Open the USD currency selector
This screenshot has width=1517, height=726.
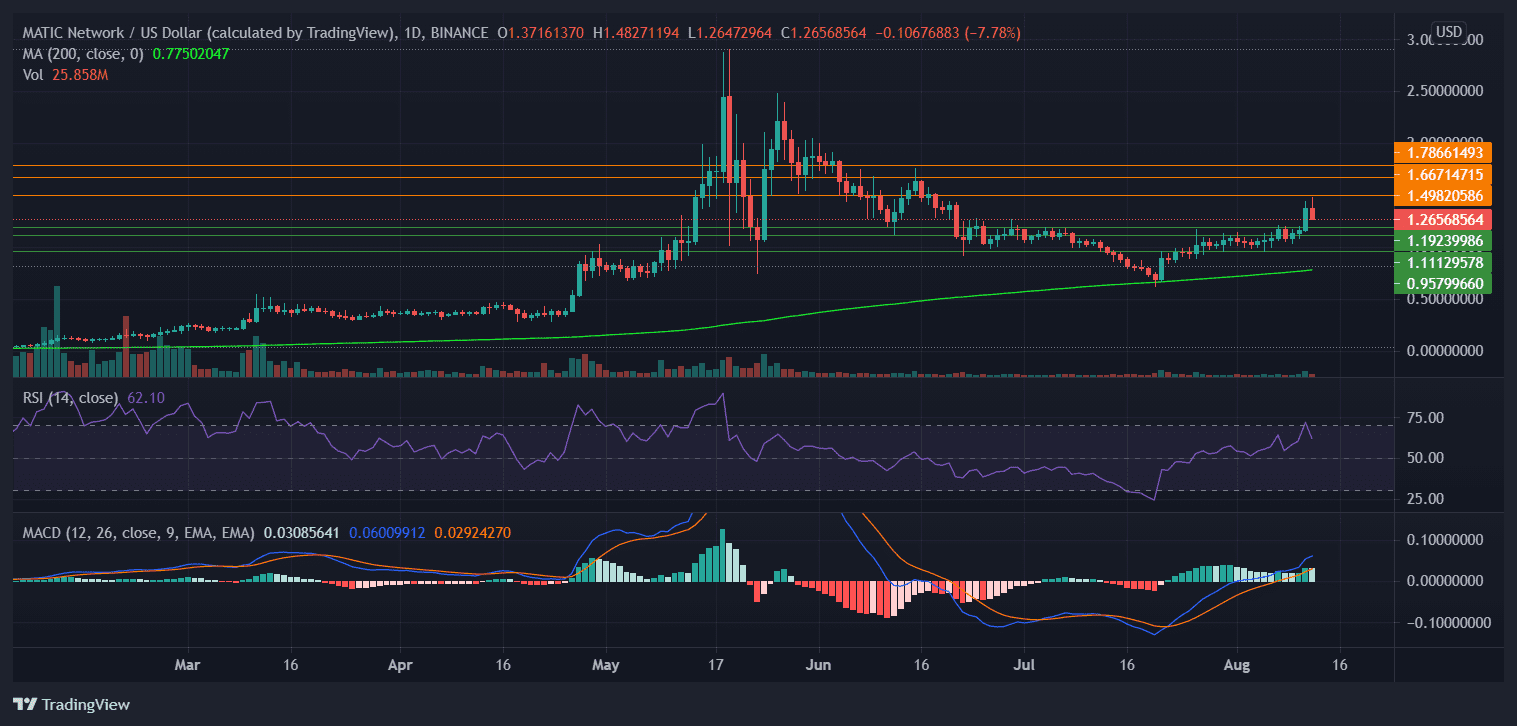[x=1448, y=32]
